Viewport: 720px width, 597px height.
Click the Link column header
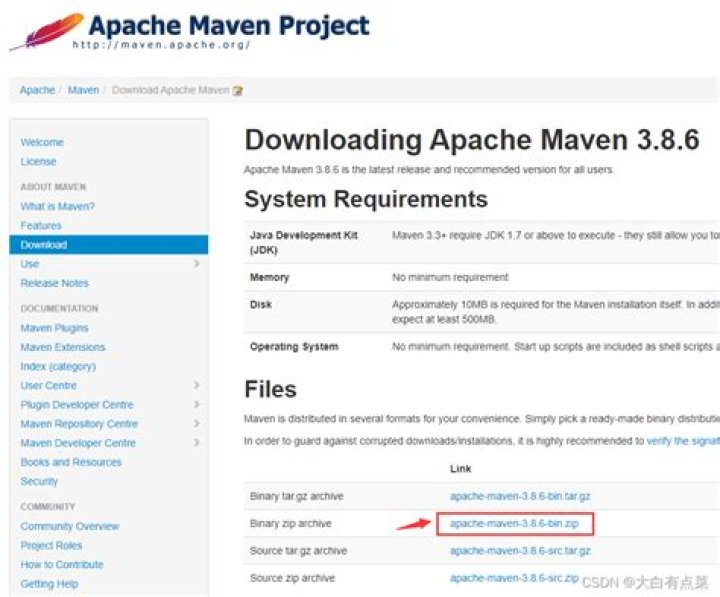click(461, 468)
